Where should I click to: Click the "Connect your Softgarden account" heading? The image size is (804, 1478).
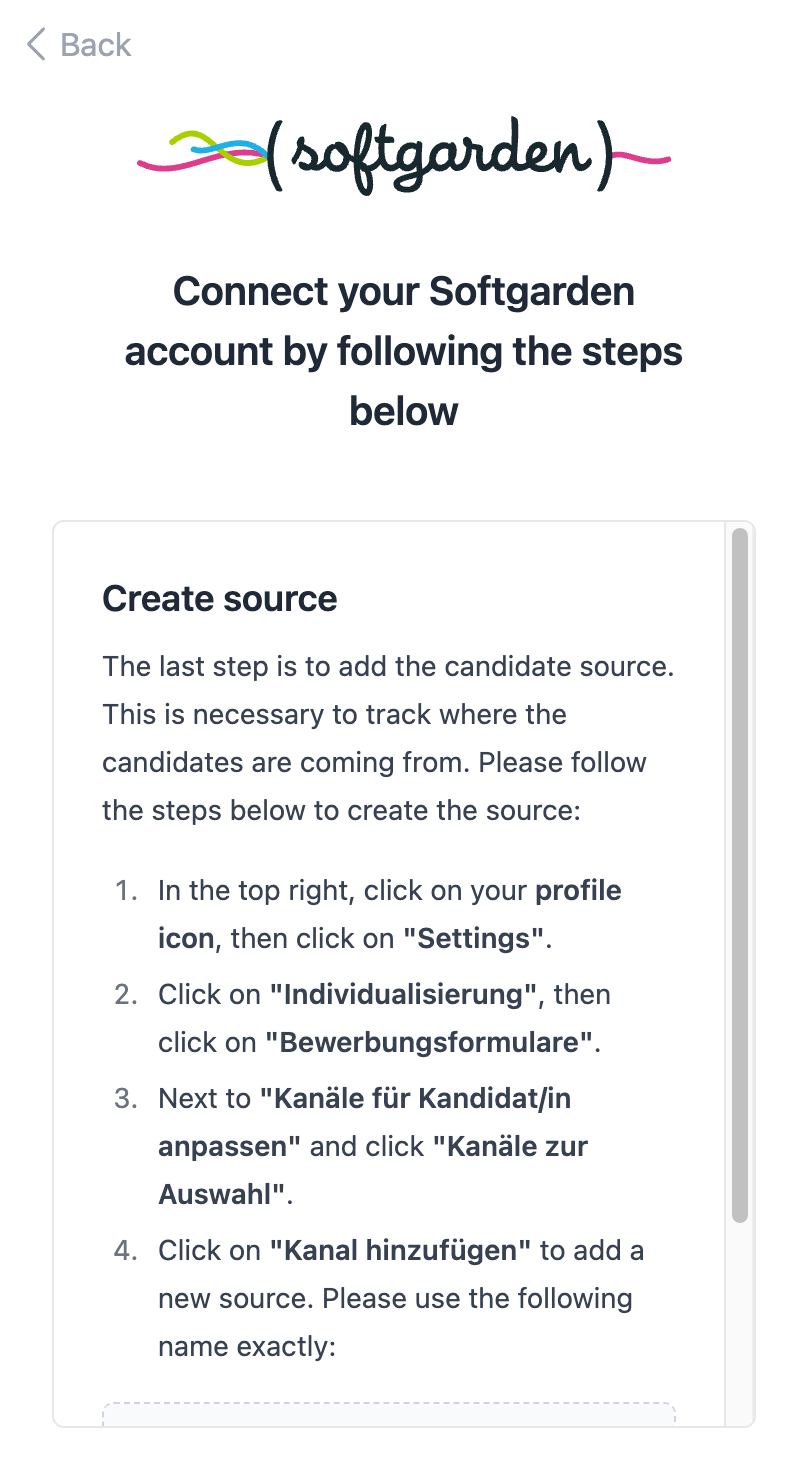pyautogui.click(x=403, y=351)
